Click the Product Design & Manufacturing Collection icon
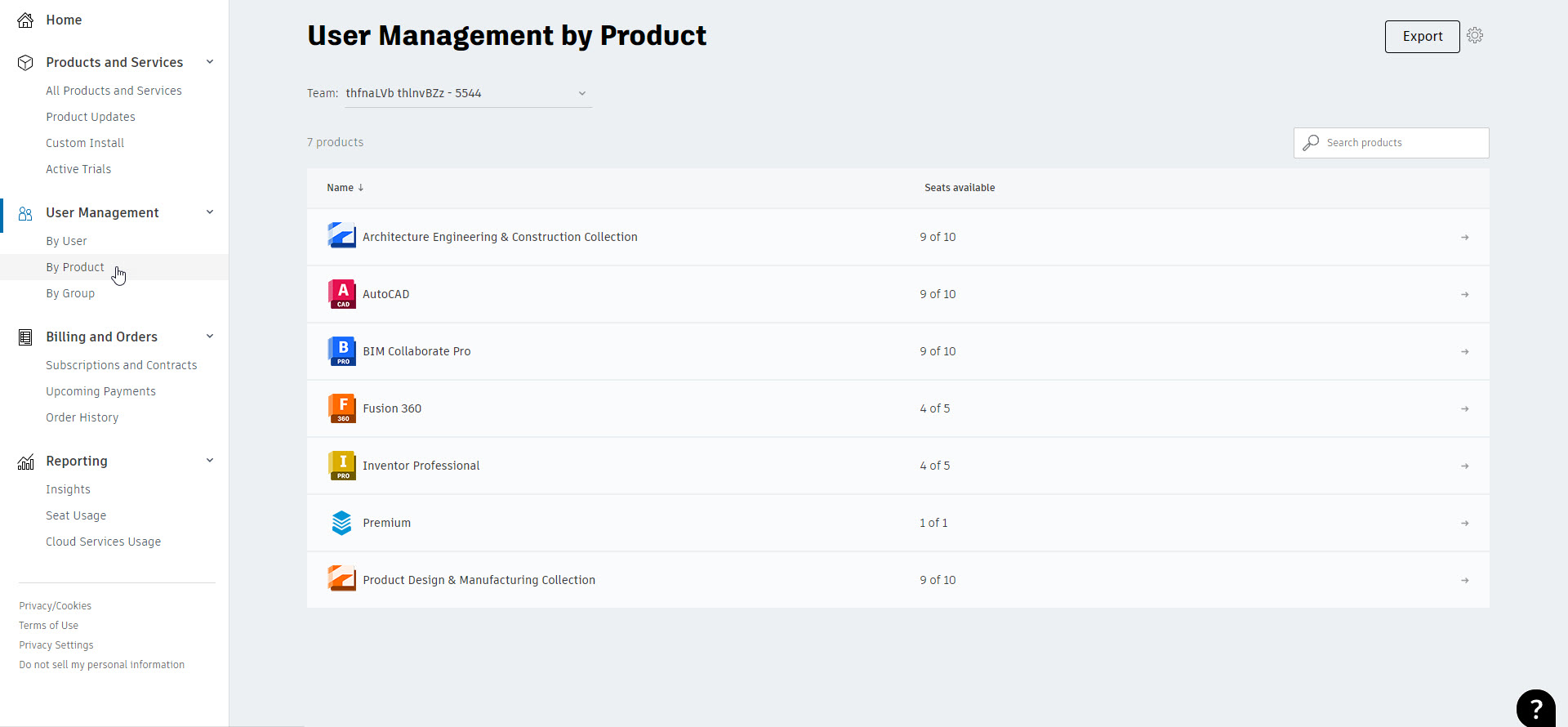The height and width of the screenshot is (727, 1568). tap(342, 579)
